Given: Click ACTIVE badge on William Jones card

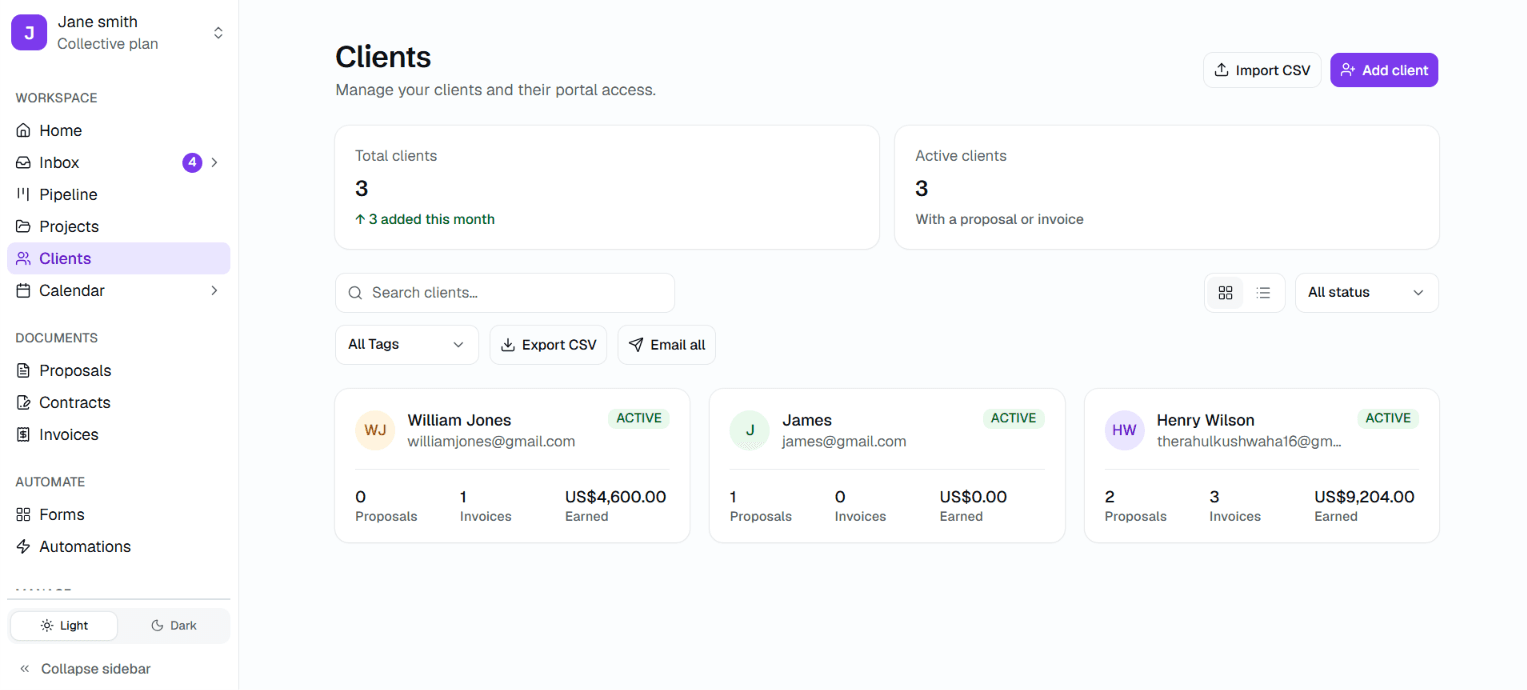Looking at the screenshot, I should click(639, 418).
